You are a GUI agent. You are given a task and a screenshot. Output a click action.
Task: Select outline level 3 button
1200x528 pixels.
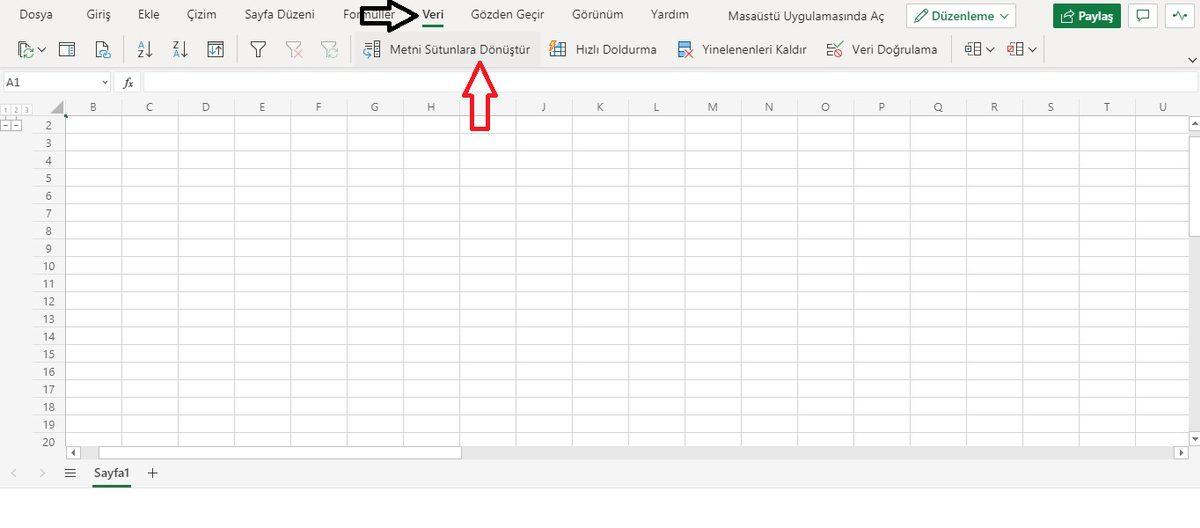coord(28,109)
